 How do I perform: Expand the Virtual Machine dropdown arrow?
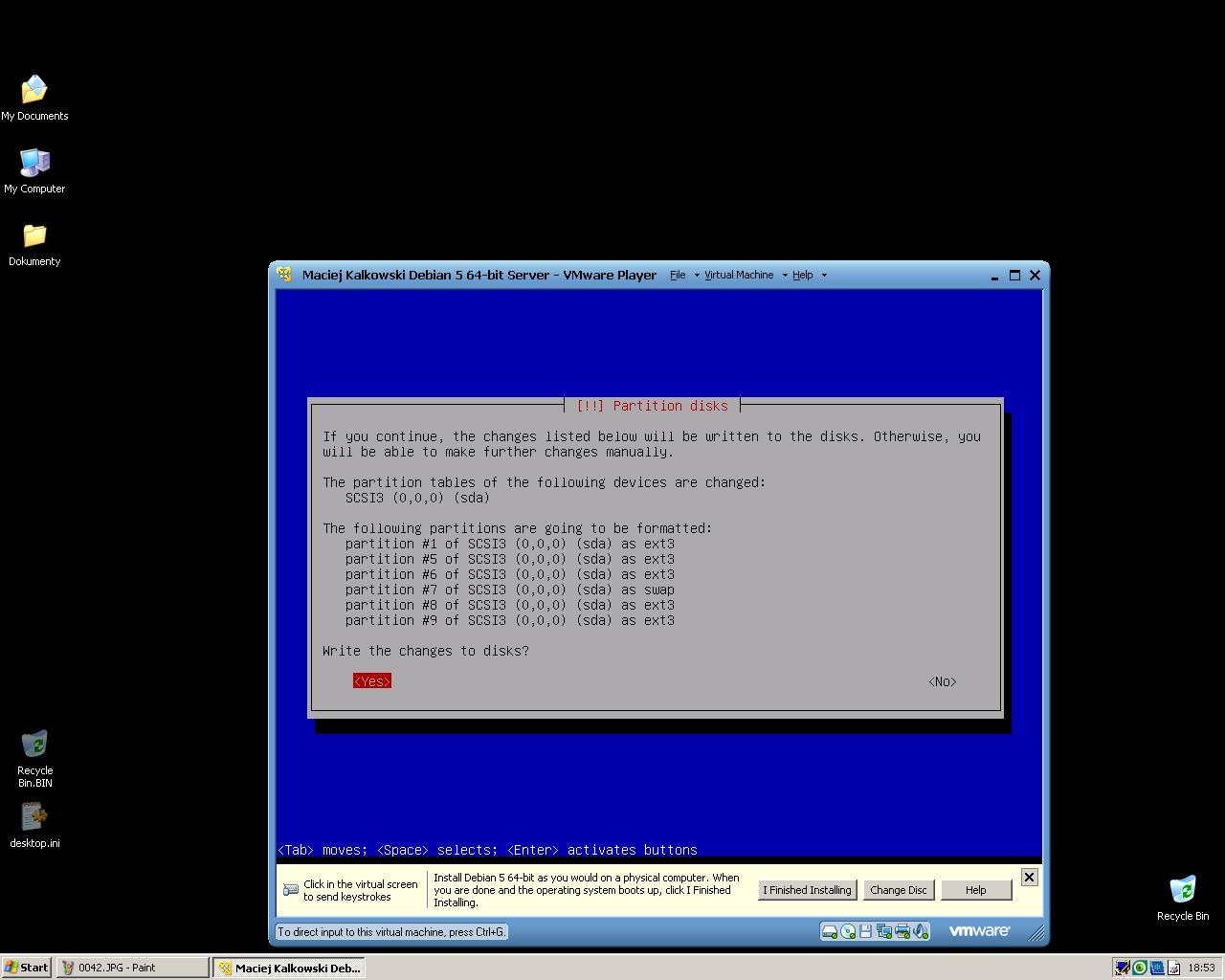click(x=785, y=276)
